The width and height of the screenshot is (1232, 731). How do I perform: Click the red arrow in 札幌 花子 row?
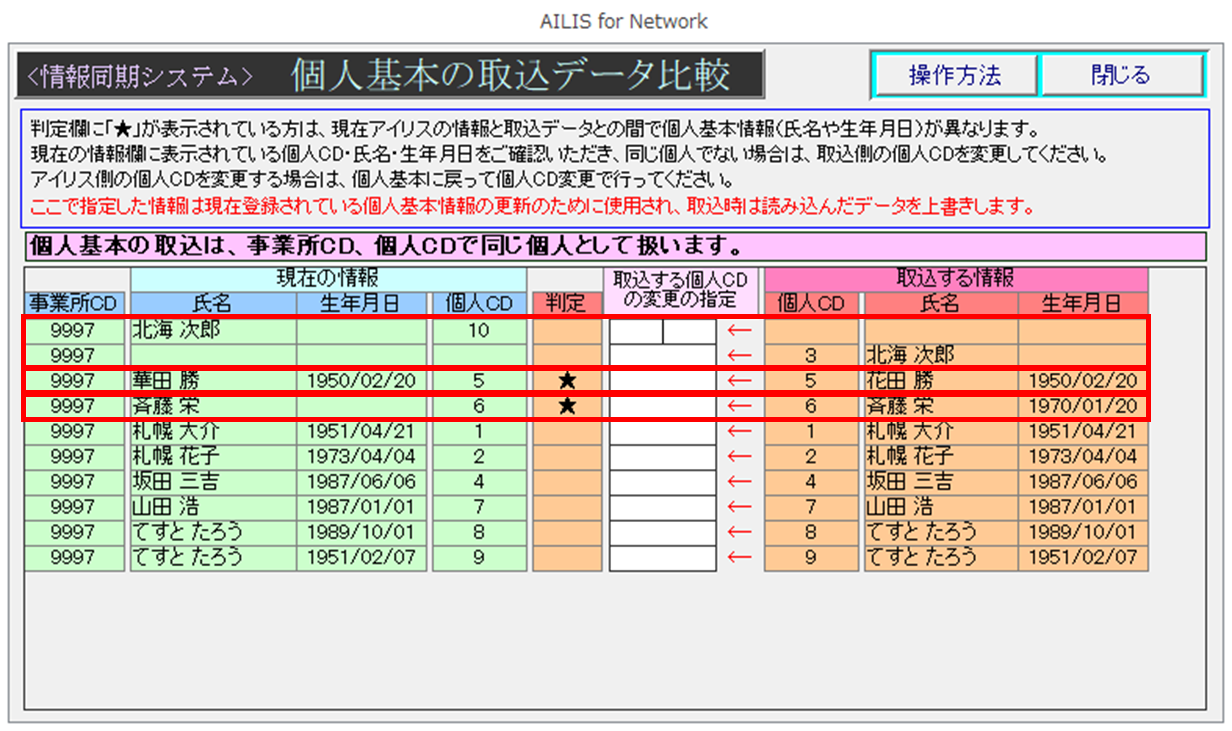point(739,457)
